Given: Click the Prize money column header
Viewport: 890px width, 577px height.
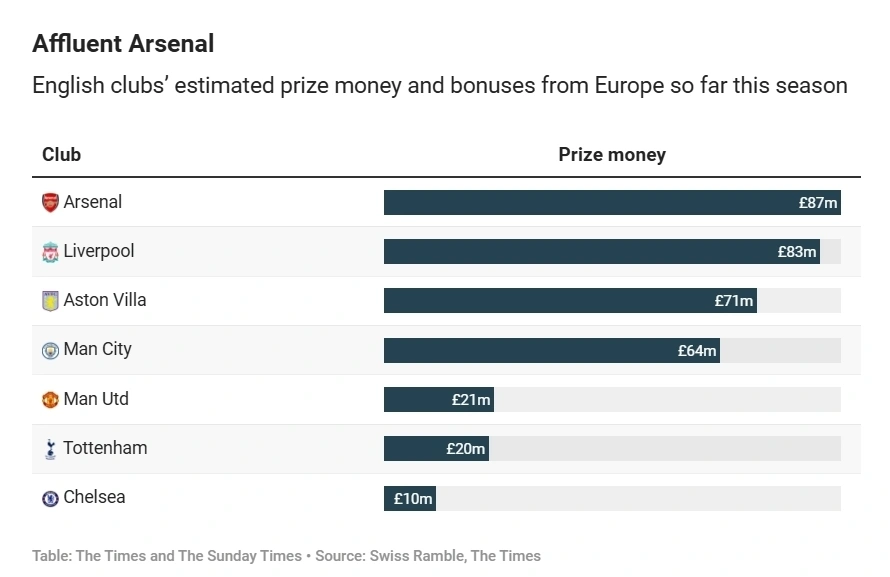Looking at the screenshot, I should pos(612,154).
